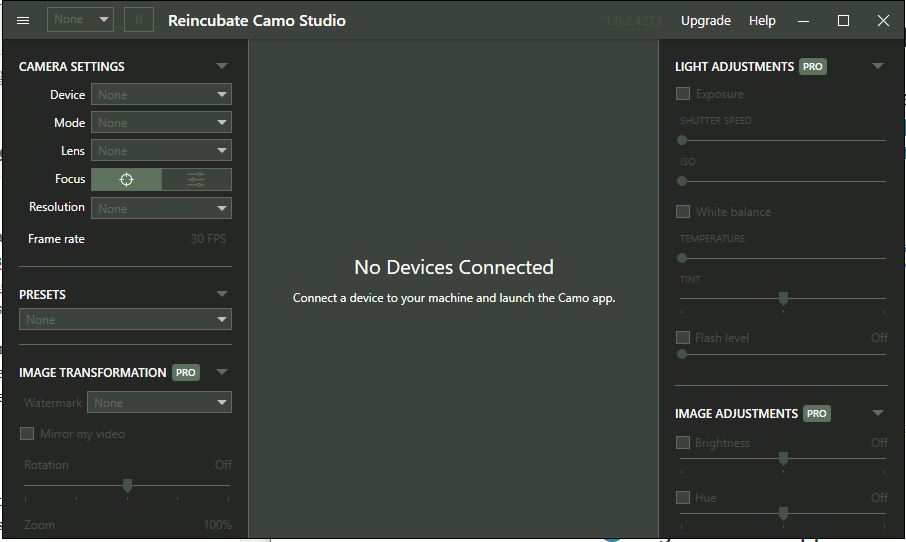Click the Hue slider handle
The image size is (906, 542).
[784, 513]
